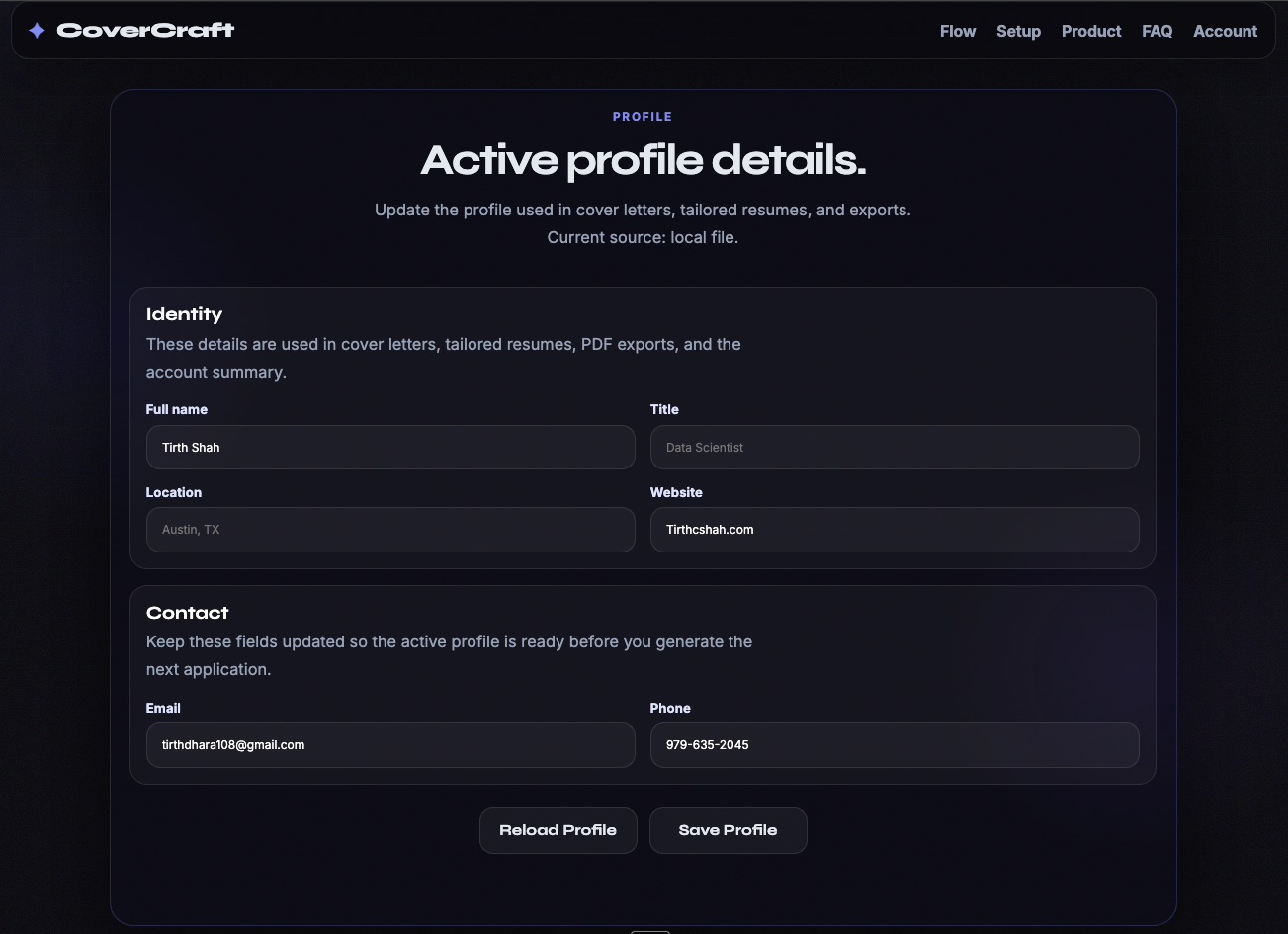Image resolution: width=1288 pixels, height=934 pixels.
Task: Click the Phone field showing 979-635-2045
Action: (x=894, y=745)
